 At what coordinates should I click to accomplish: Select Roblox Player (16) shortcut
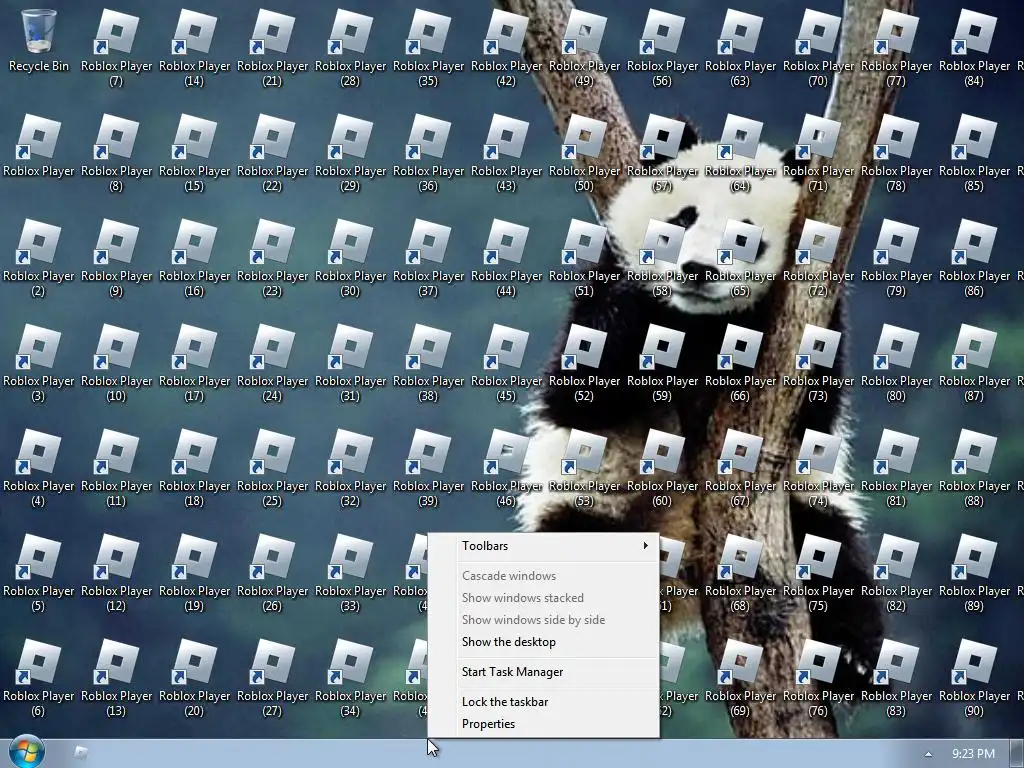point(194,257)
